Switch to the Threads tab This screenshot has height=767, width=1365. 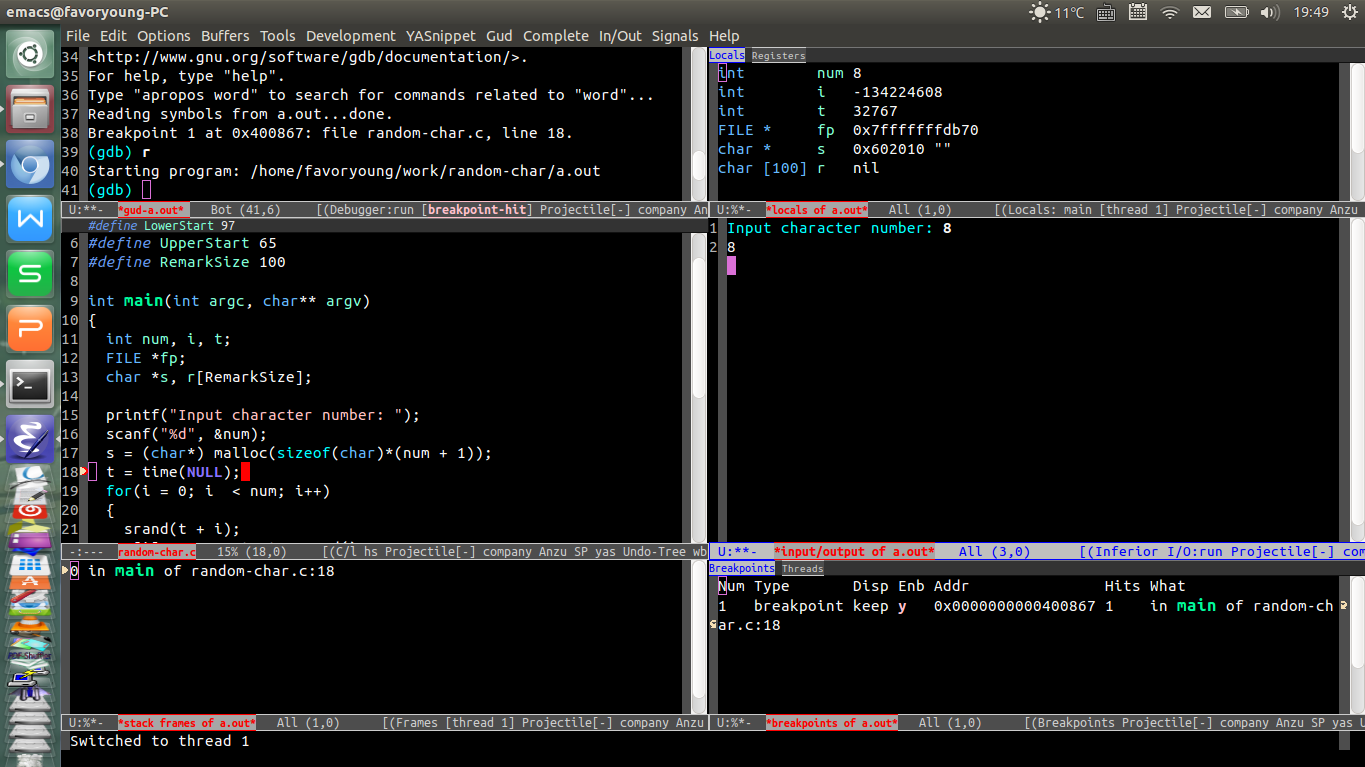coord(802,569)
